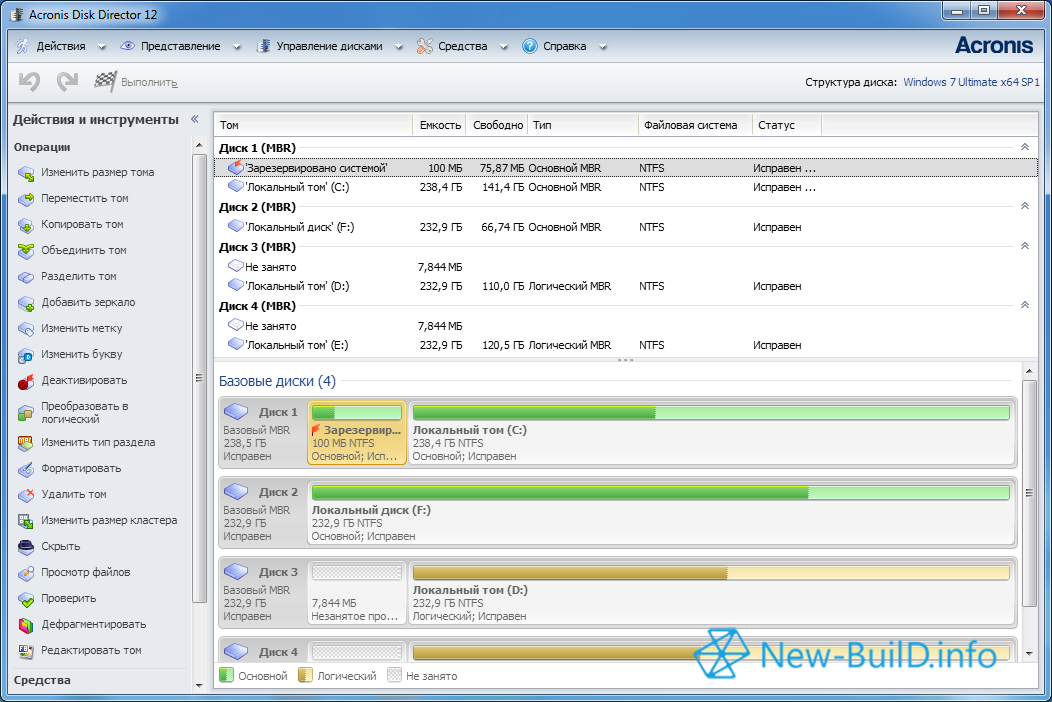Click the Convert to logical icon (Преобразовать в логический)
The width and height of the screenshot is (1052, 702).
coord(26,413)
